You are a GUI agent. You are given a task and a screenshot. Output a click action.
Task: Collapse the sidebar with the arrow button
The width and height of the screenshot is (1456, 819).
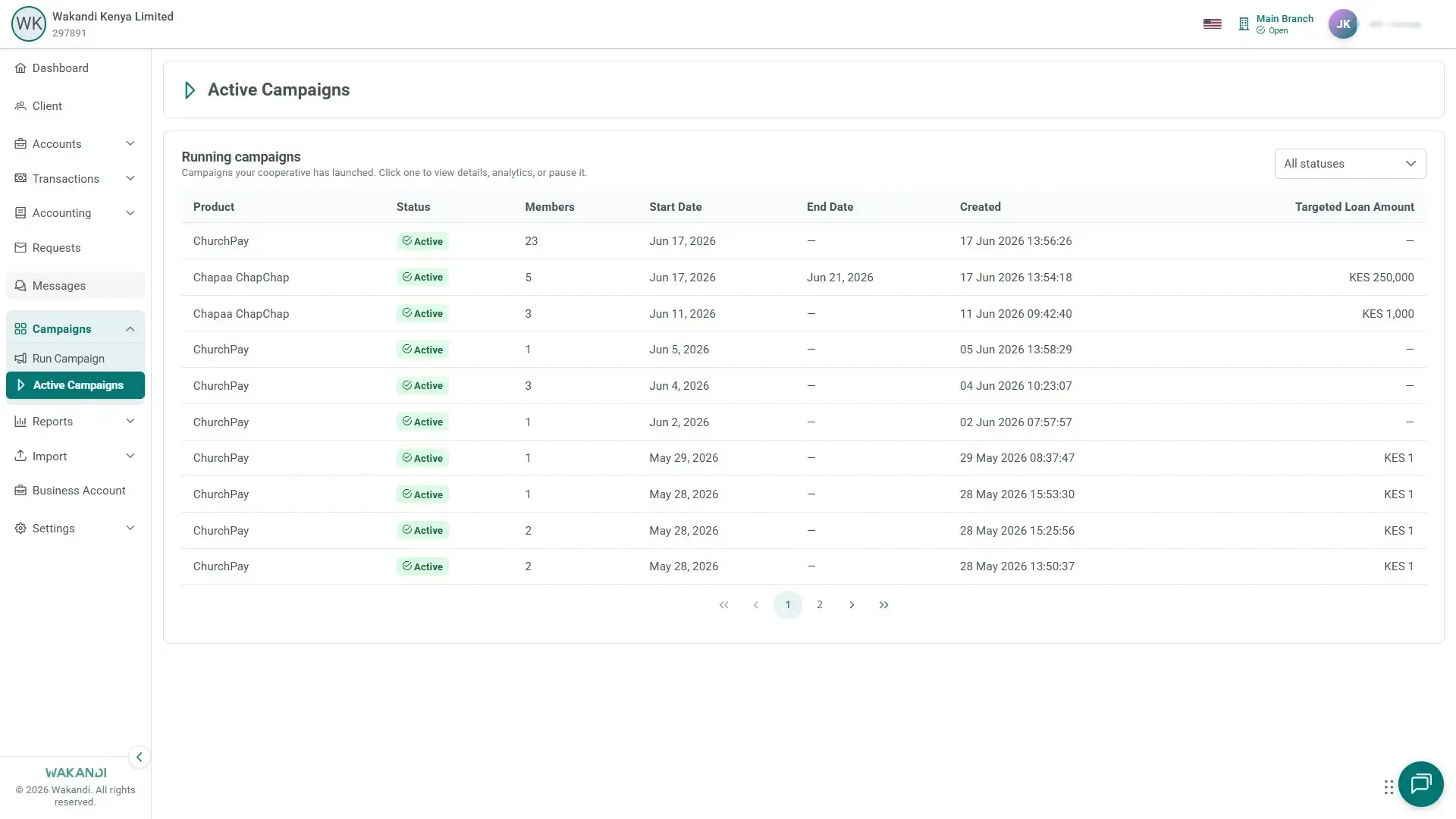tap(139, 757)
